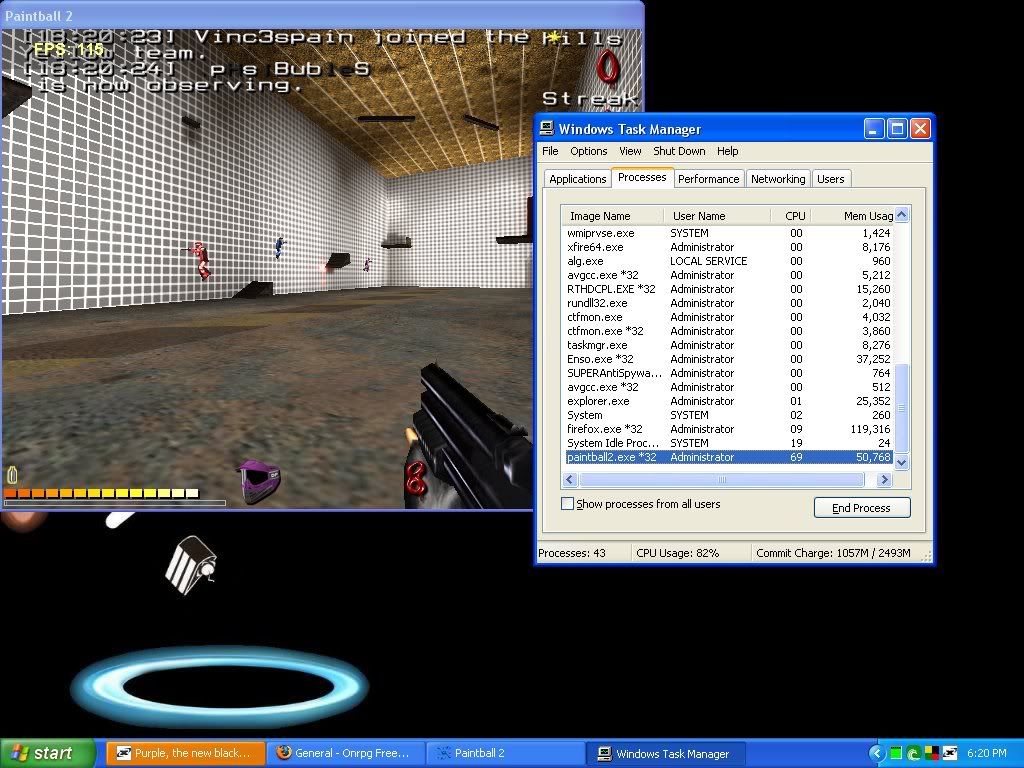Click the Xfire icon in system tray
This screenshot has height=768, width=1024.
tap(948, 753)
